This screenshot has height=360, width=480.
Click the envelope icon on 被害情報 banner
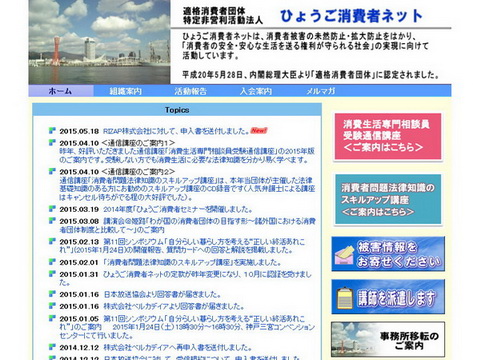point(344,255)
